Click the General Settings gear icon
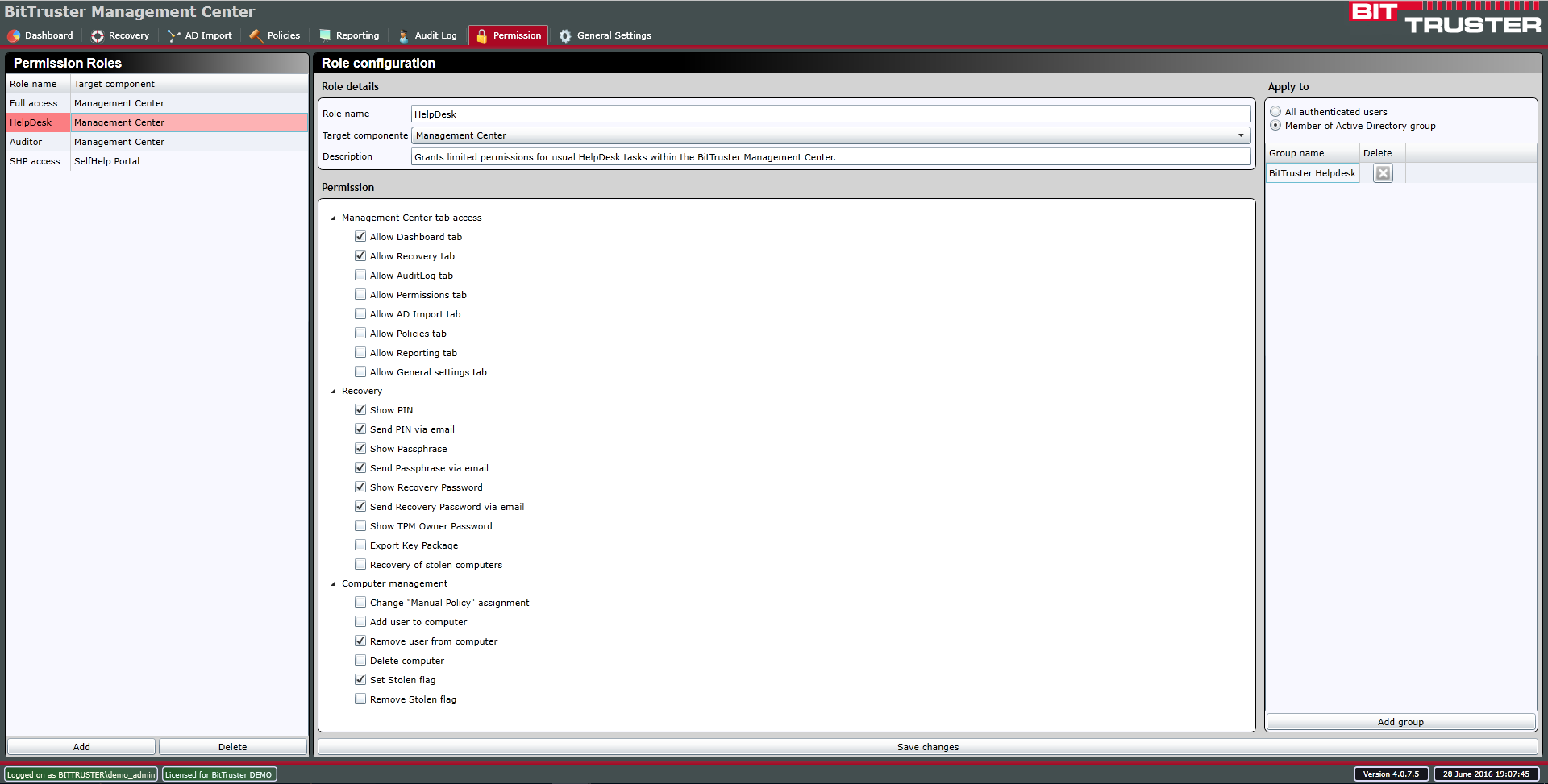Image resolution: width=1548 pixels, height=784 pixels. tap(565, 35)
